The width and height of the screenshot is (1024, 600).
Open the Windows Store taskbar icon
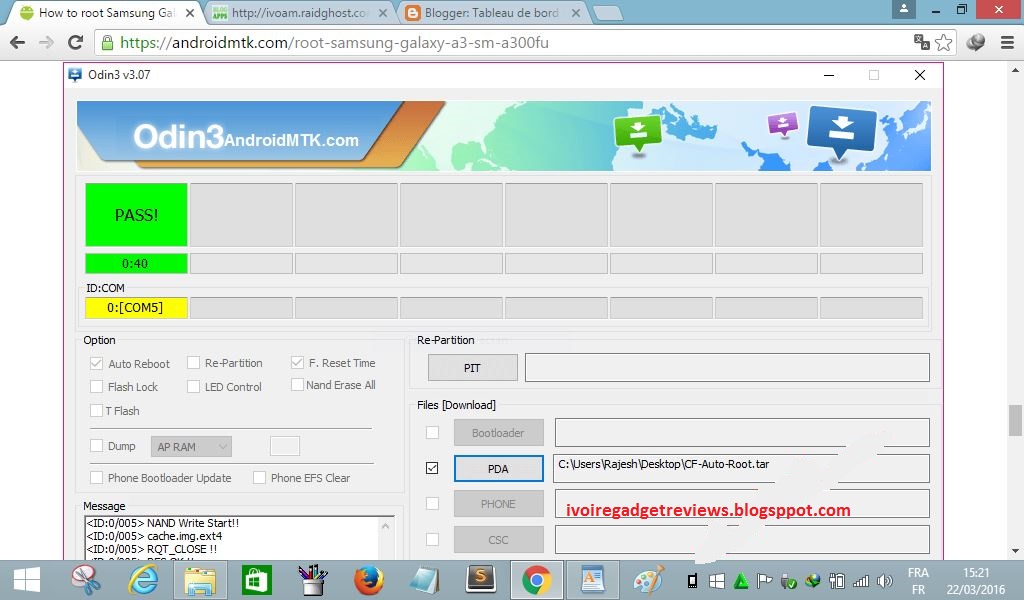(x=256, y=580)
